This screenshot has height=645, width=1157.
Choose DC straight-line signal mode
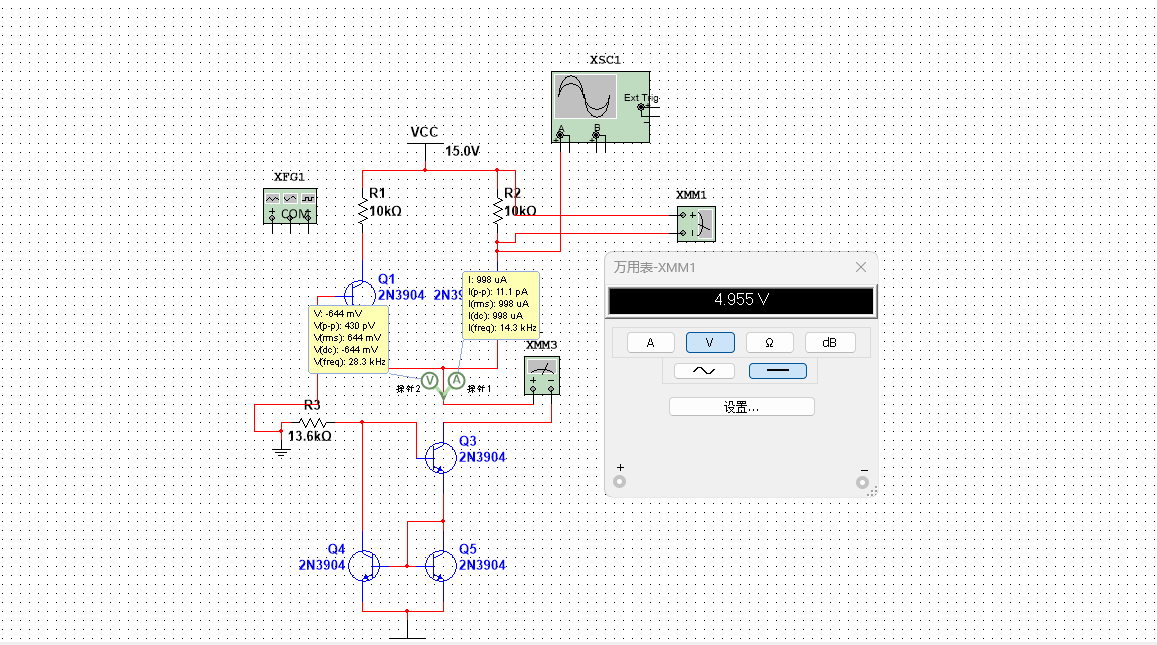[x=778, y=370]
